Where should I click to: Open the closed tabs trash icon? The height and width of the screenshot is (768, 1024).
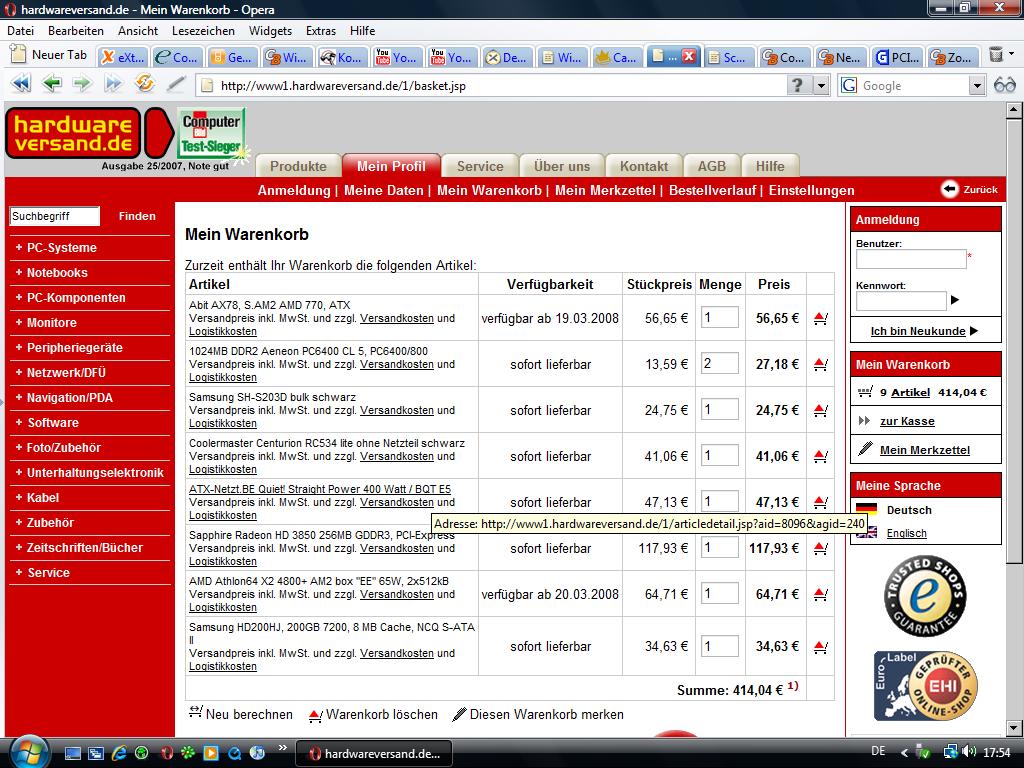click(x=996, y=56)
